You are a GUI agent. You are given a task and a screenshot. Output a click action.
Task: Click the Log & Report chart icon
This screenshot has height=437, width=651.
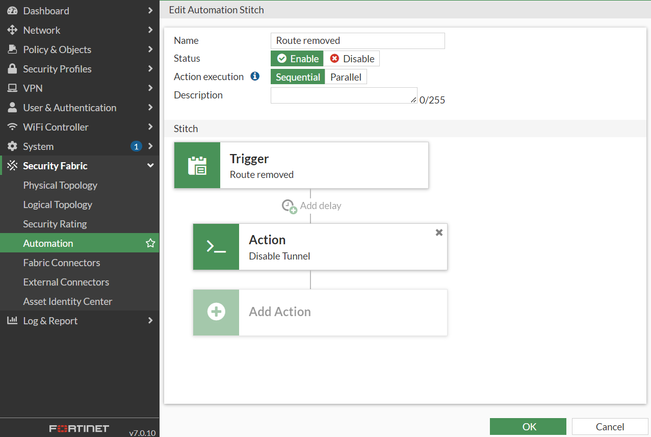(12, 320)
